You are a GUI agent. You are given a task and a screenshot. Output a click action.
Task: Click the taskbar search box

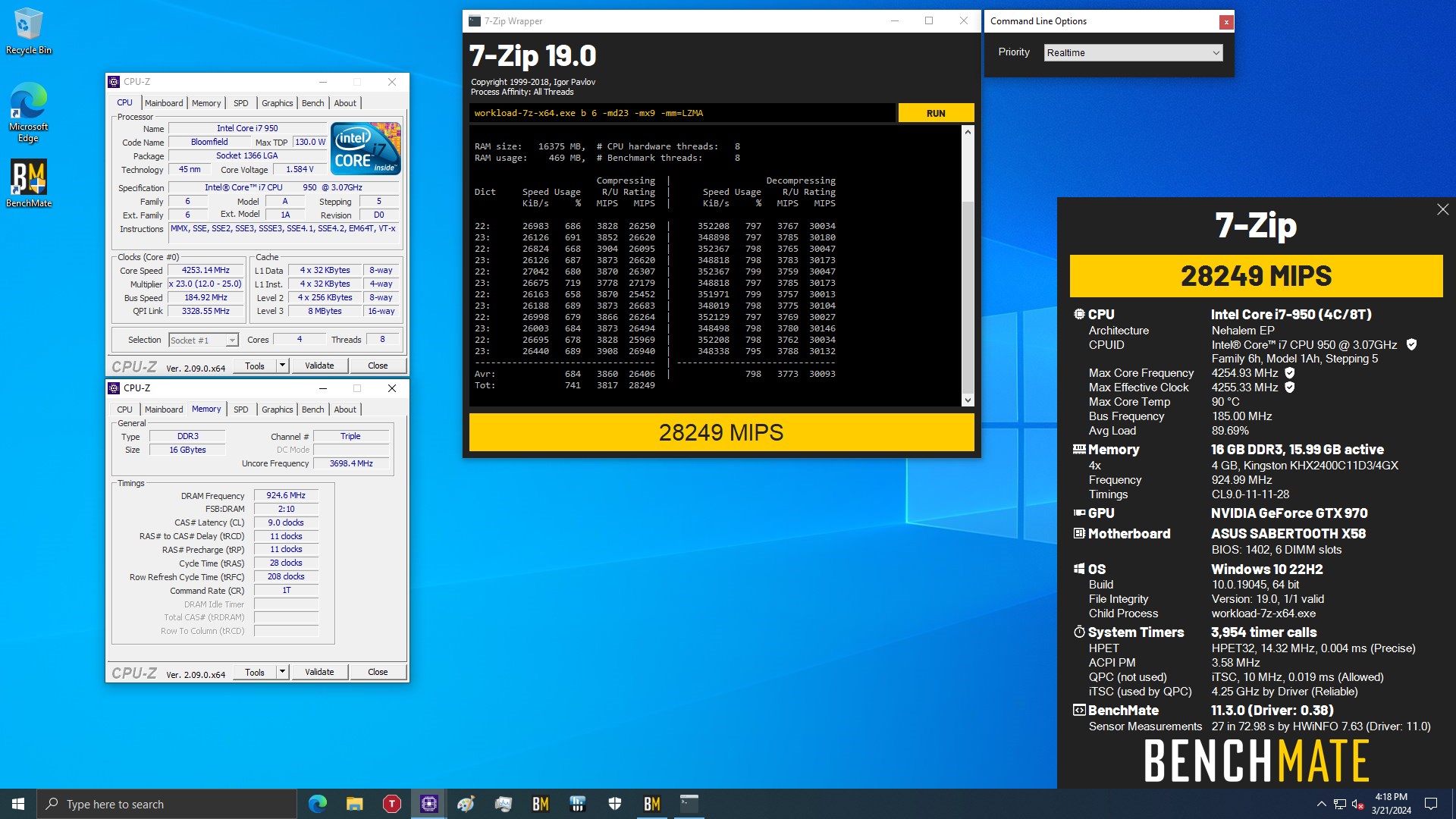pyautogui.click(x=167, y=804)
